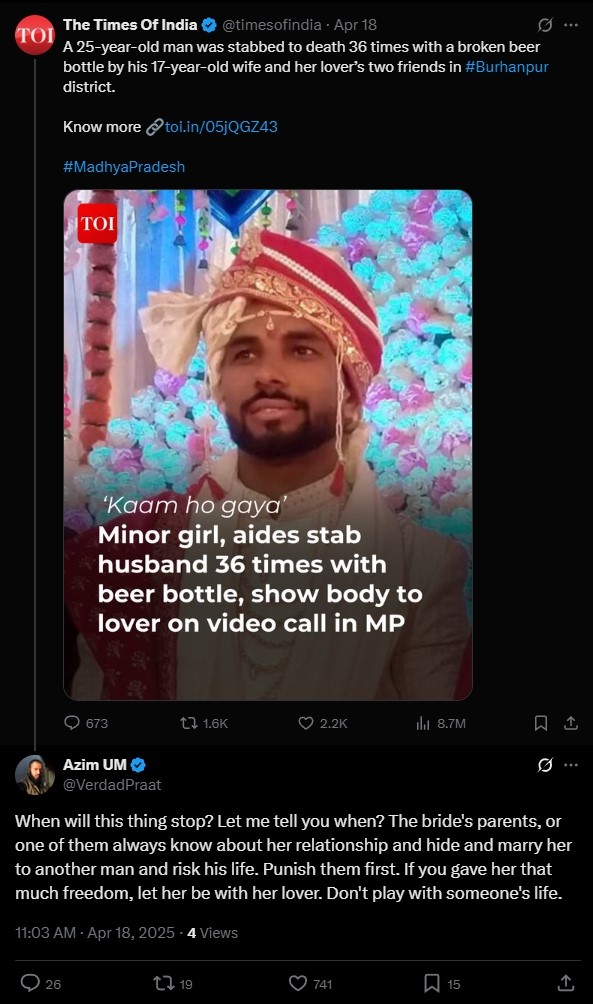This screenshot has height=1004, width=593.
Task: Open the #MadhyaPradesh hashtag
Action: (124, 166)
